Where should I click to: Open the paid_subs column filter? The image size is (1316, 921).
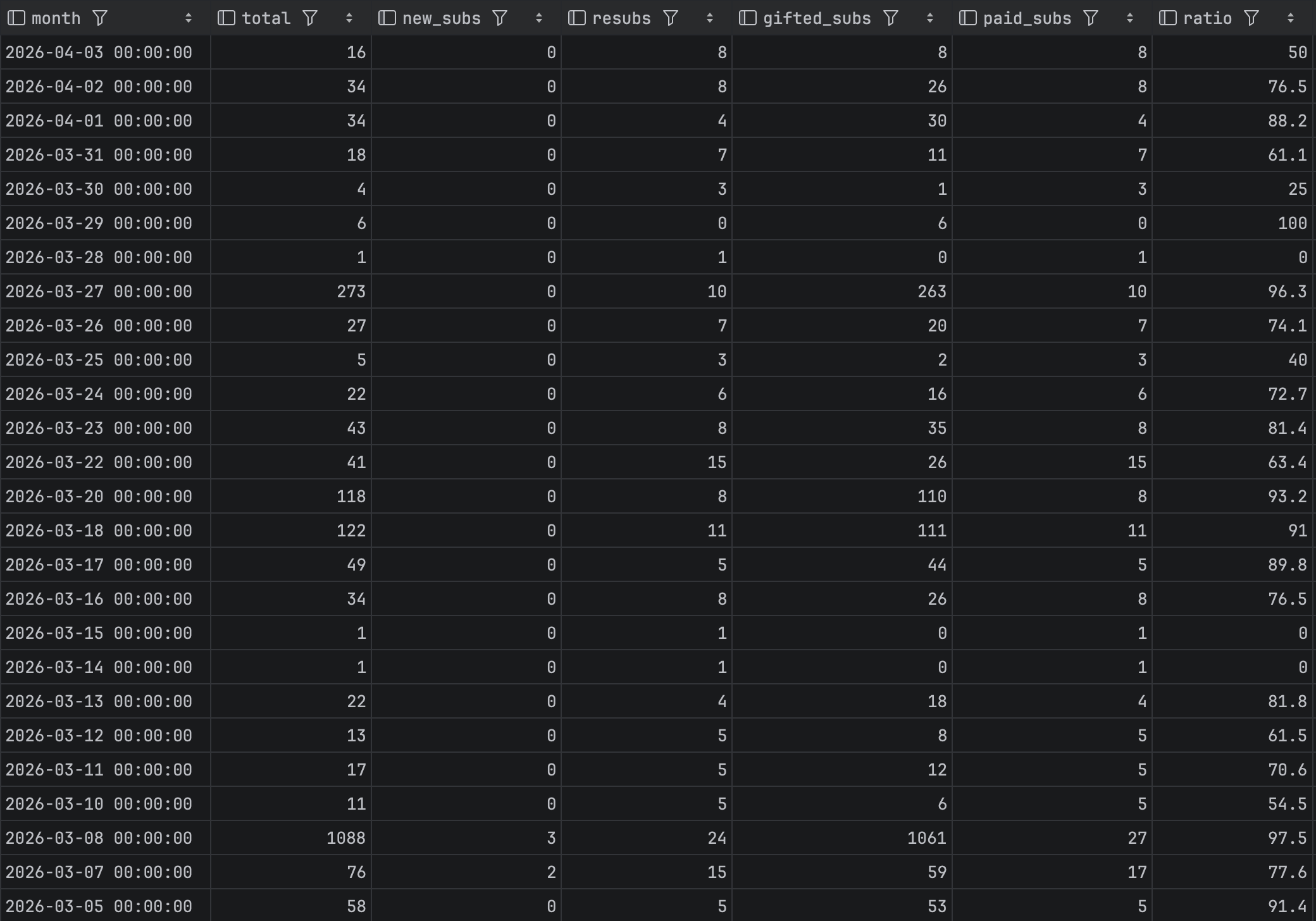1090,18
